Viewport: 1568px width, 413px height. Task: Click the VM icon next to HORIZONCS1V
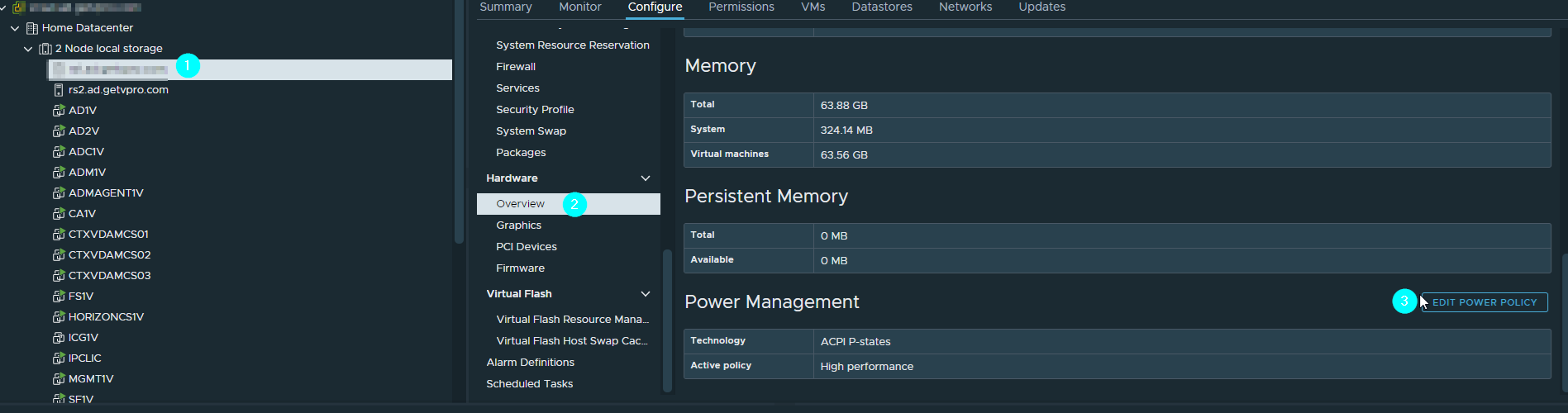(x=59, y=316)
